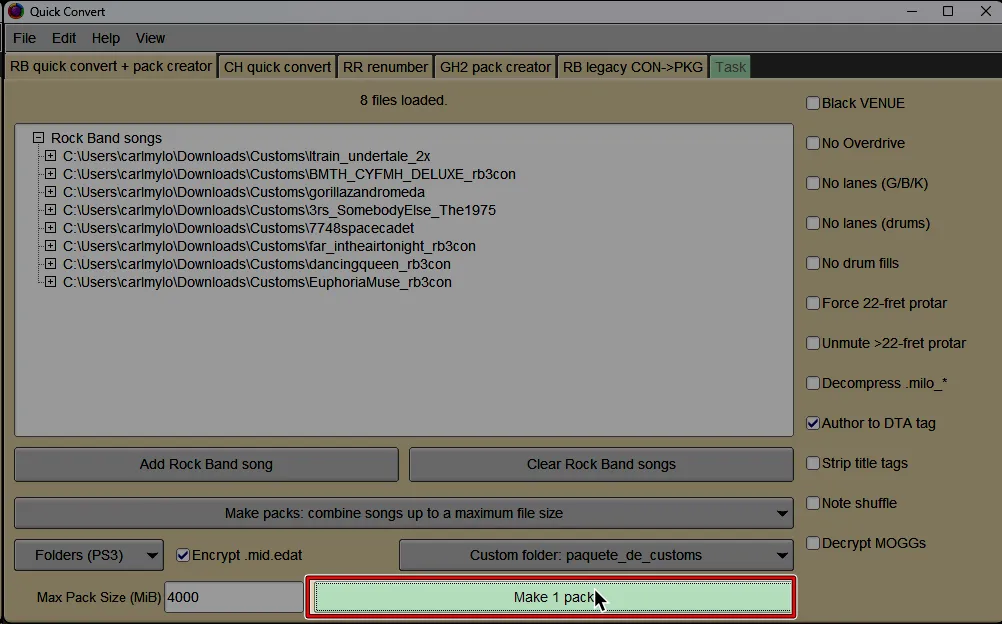Enable Unmute >22-fret protar checkbox
1002x624 pixels.
813,343
